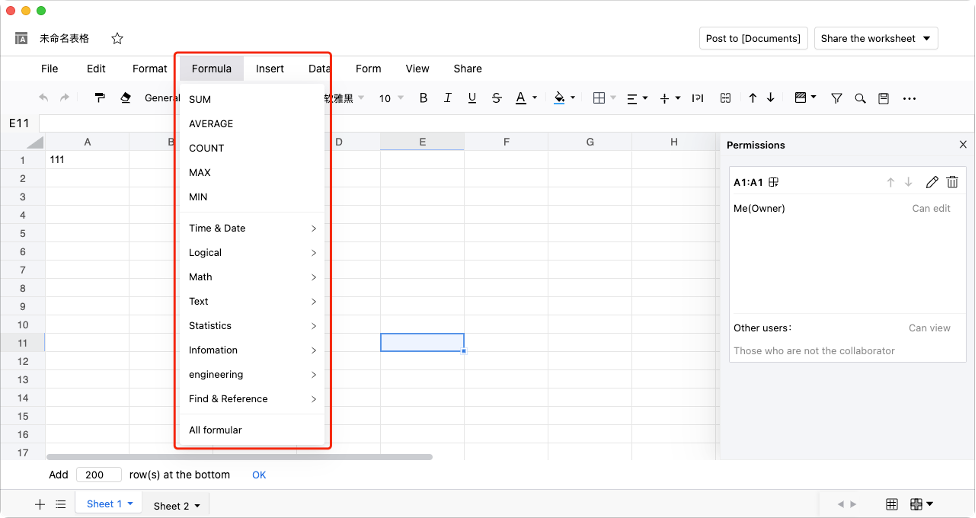Open the fill color bucket picker

(x=560, y=98)
